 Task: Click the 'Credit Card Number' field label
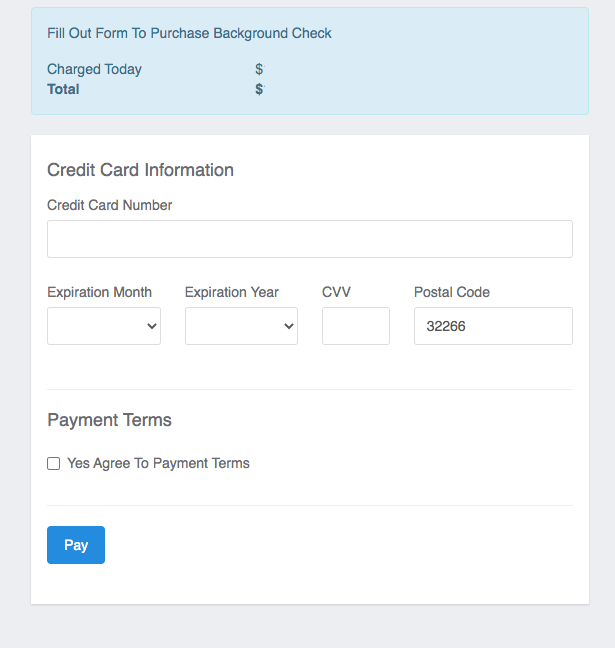(109, 205)
